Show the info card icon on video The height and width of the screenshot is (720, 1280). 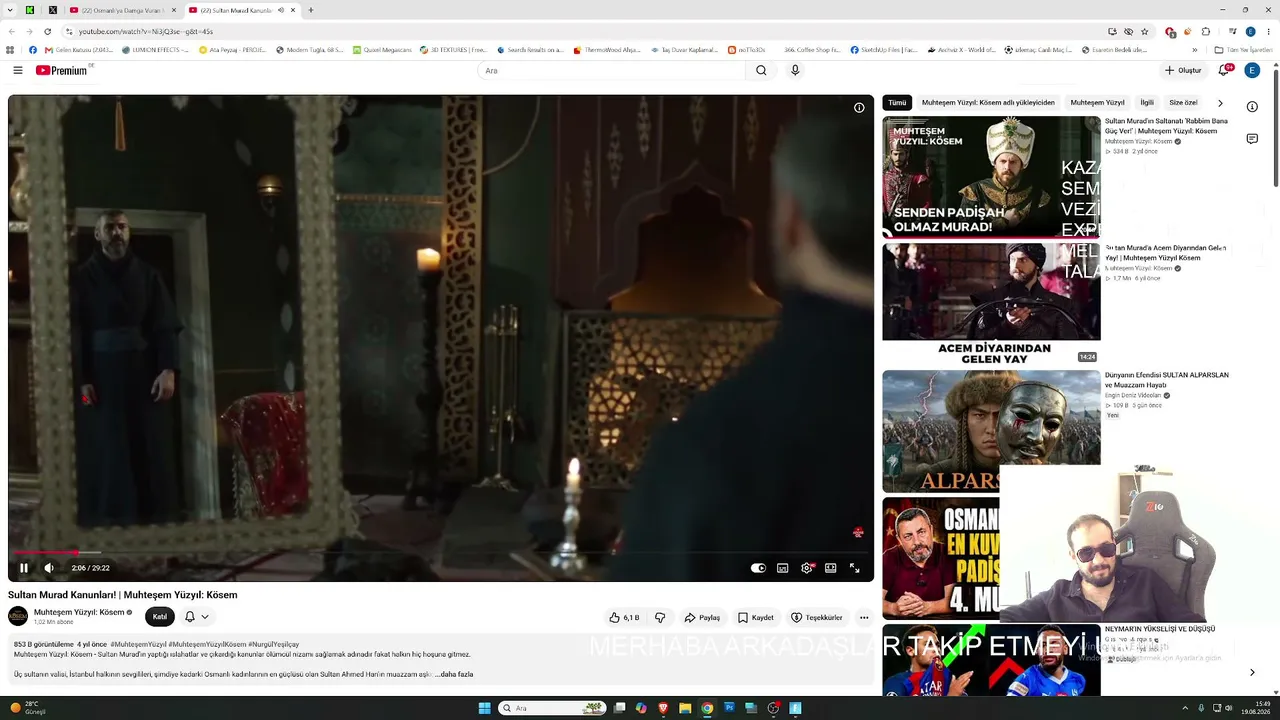[859, 108]
